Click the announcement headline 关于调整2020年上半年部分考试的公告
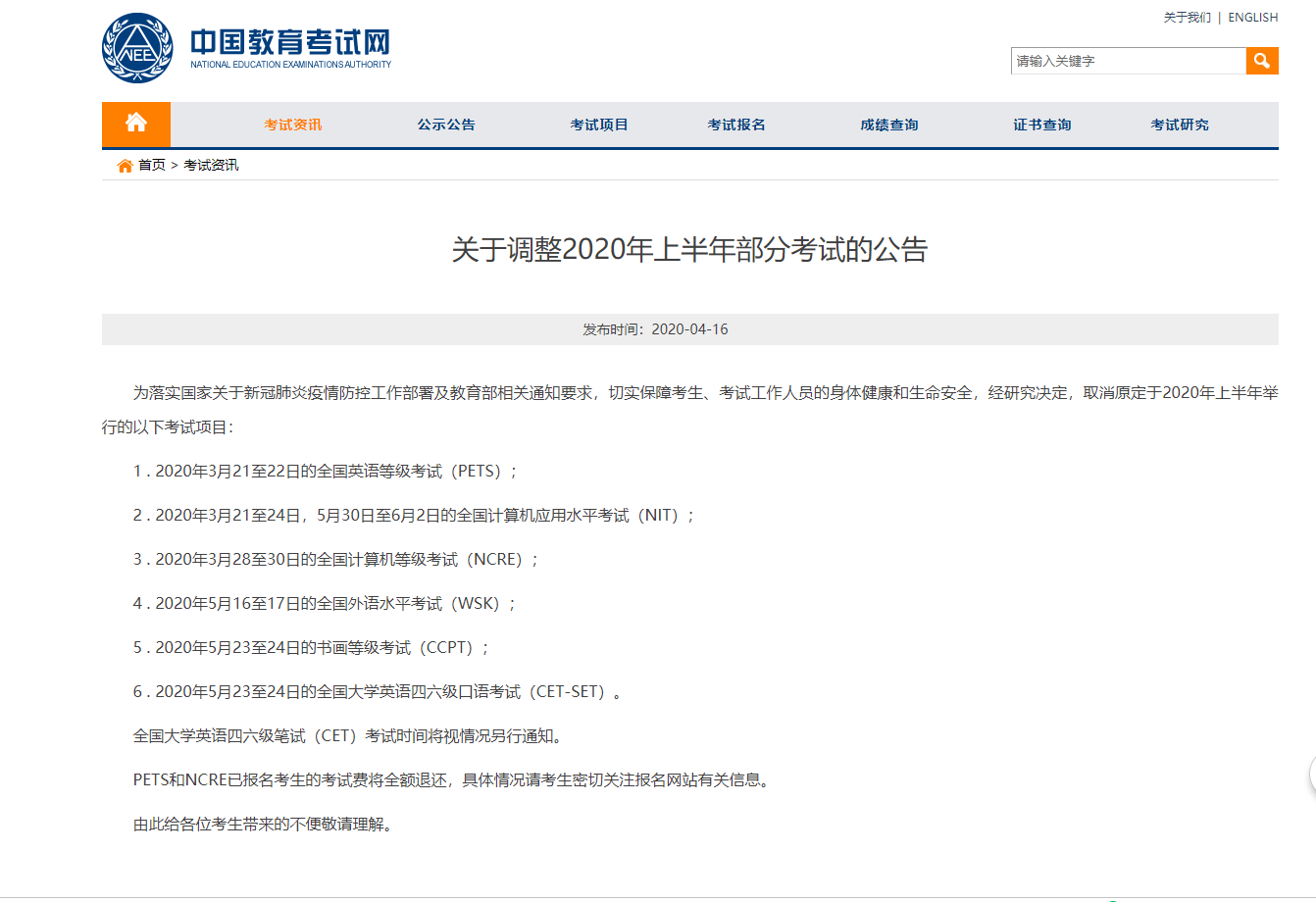The height and width of the screenshot is (902, 1316). 689,250
